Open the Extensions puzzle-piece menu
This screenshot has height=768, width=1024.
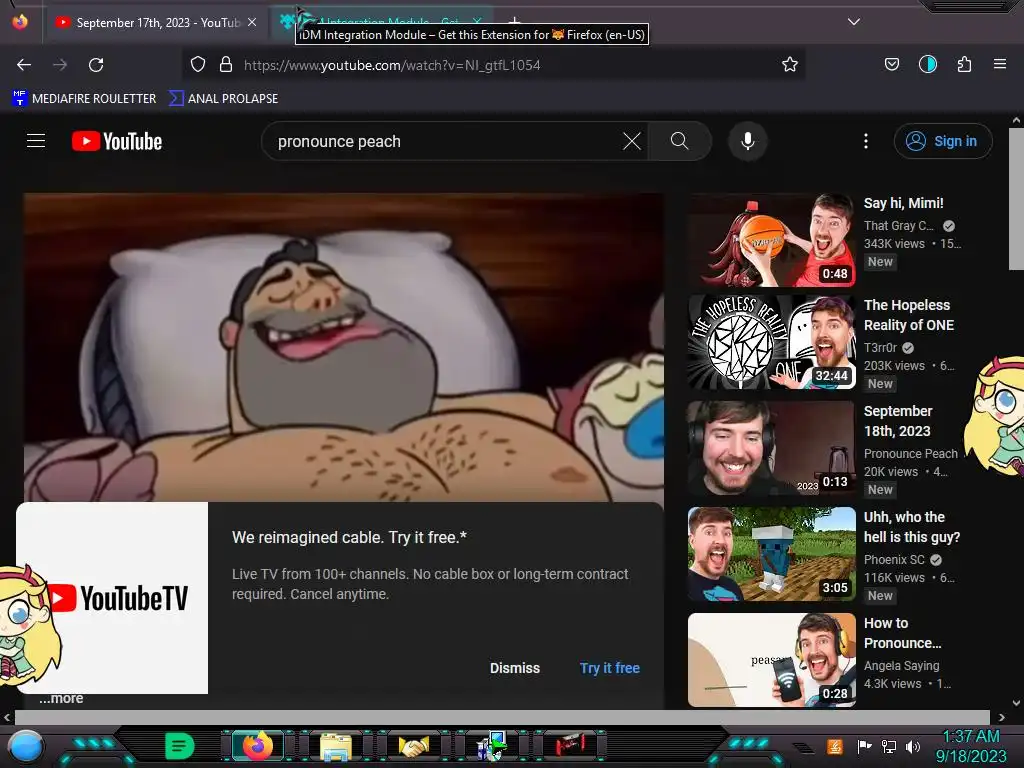click(x=964, y=64)
